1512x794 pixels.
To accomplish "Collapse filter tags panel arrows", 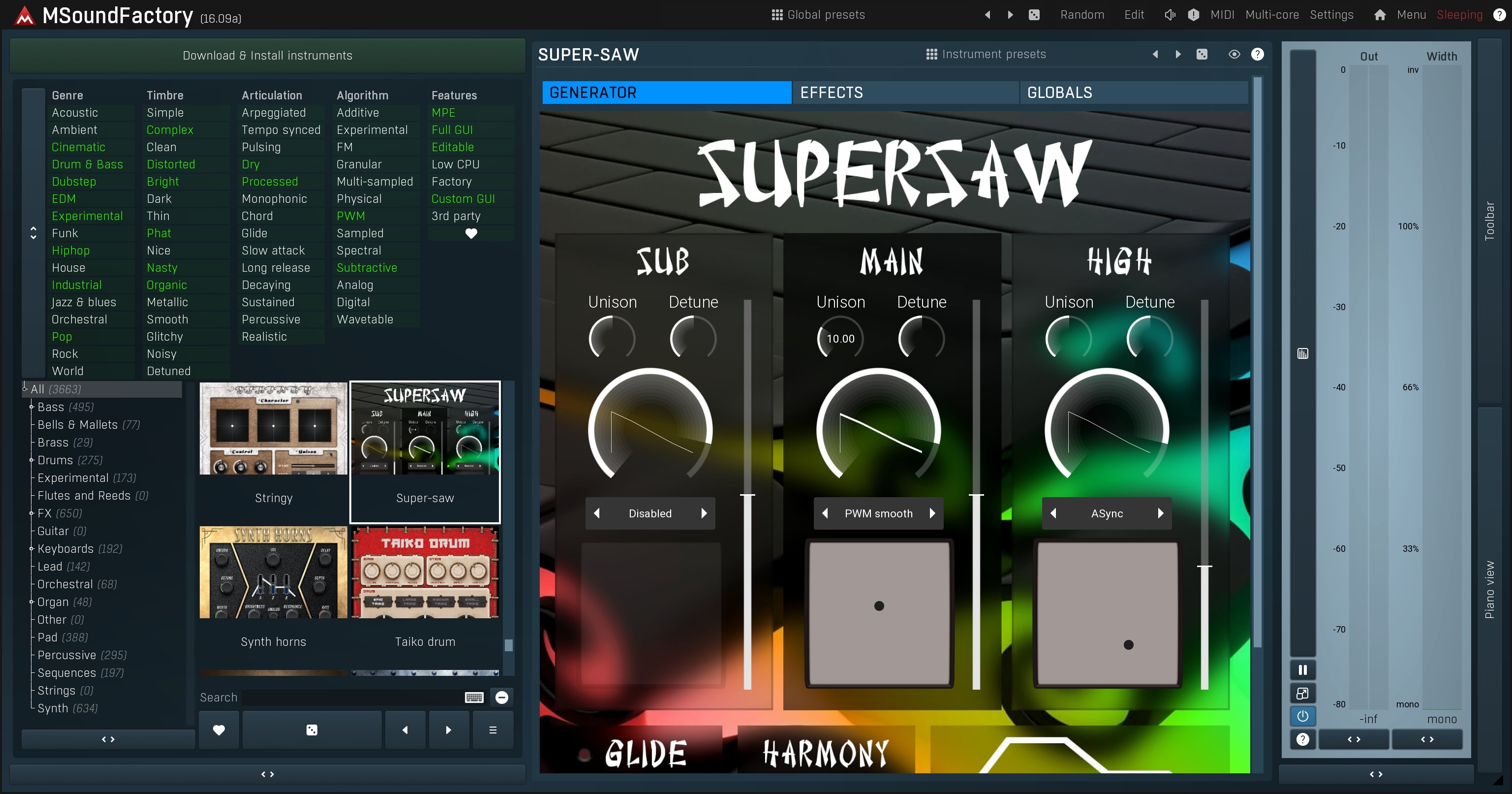I will (x=33, y=233).
